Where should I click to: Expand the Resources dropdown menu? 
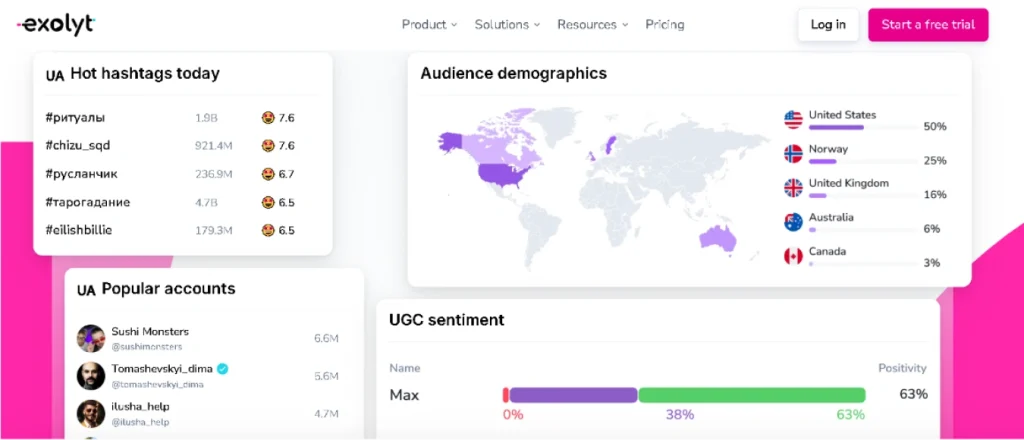point(592,25)
